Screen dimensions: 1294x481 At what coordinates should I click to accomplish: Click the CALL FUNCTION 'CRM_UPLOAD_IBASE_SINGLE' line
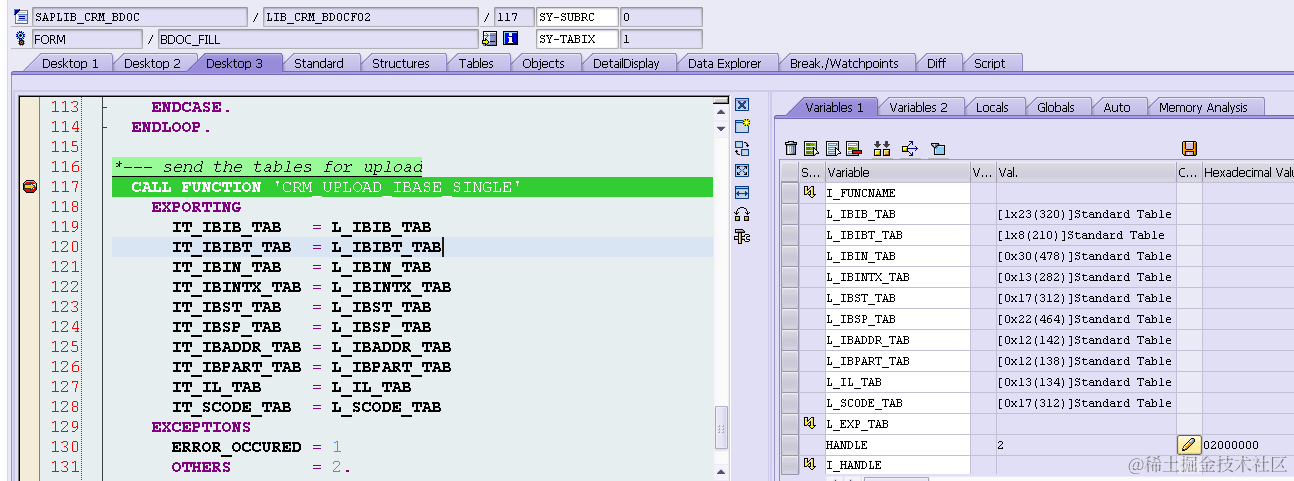click(412, 187)
